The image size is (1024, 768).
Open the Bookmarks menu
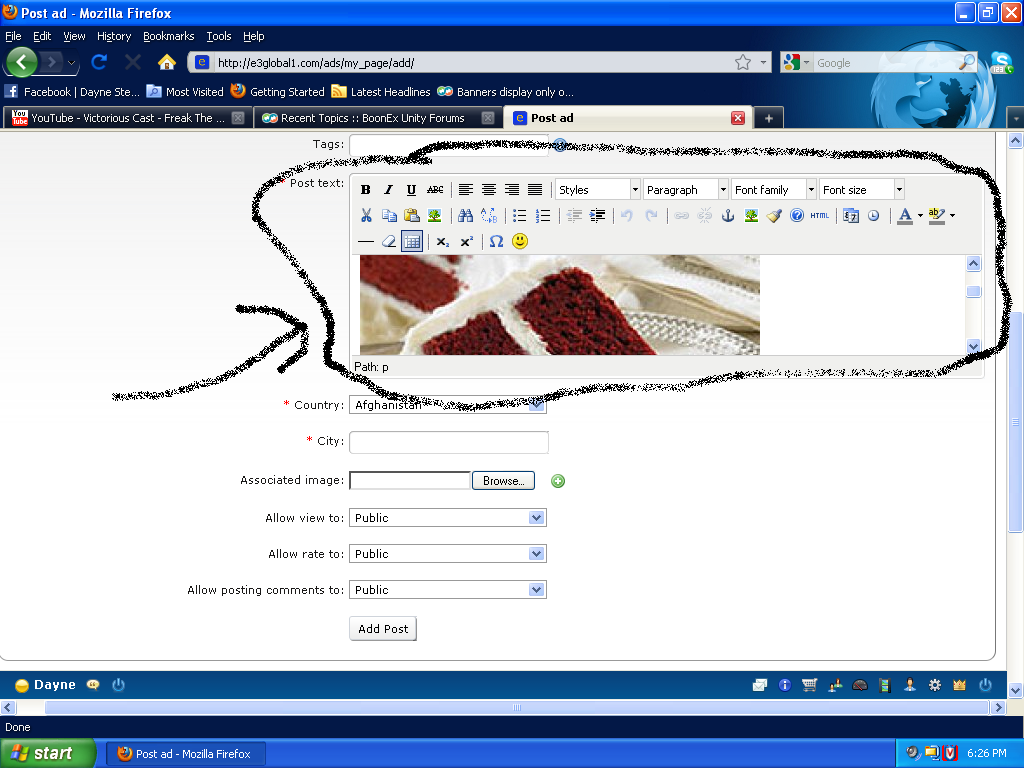click(x=168, y=36)
